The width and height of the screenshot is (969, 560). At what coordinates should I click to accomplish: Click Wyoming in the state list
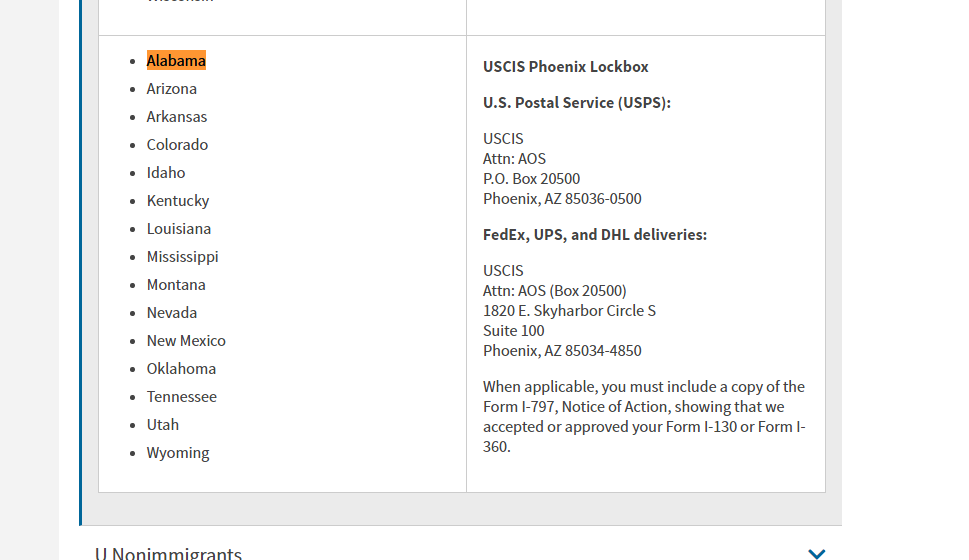pos(178,453)
